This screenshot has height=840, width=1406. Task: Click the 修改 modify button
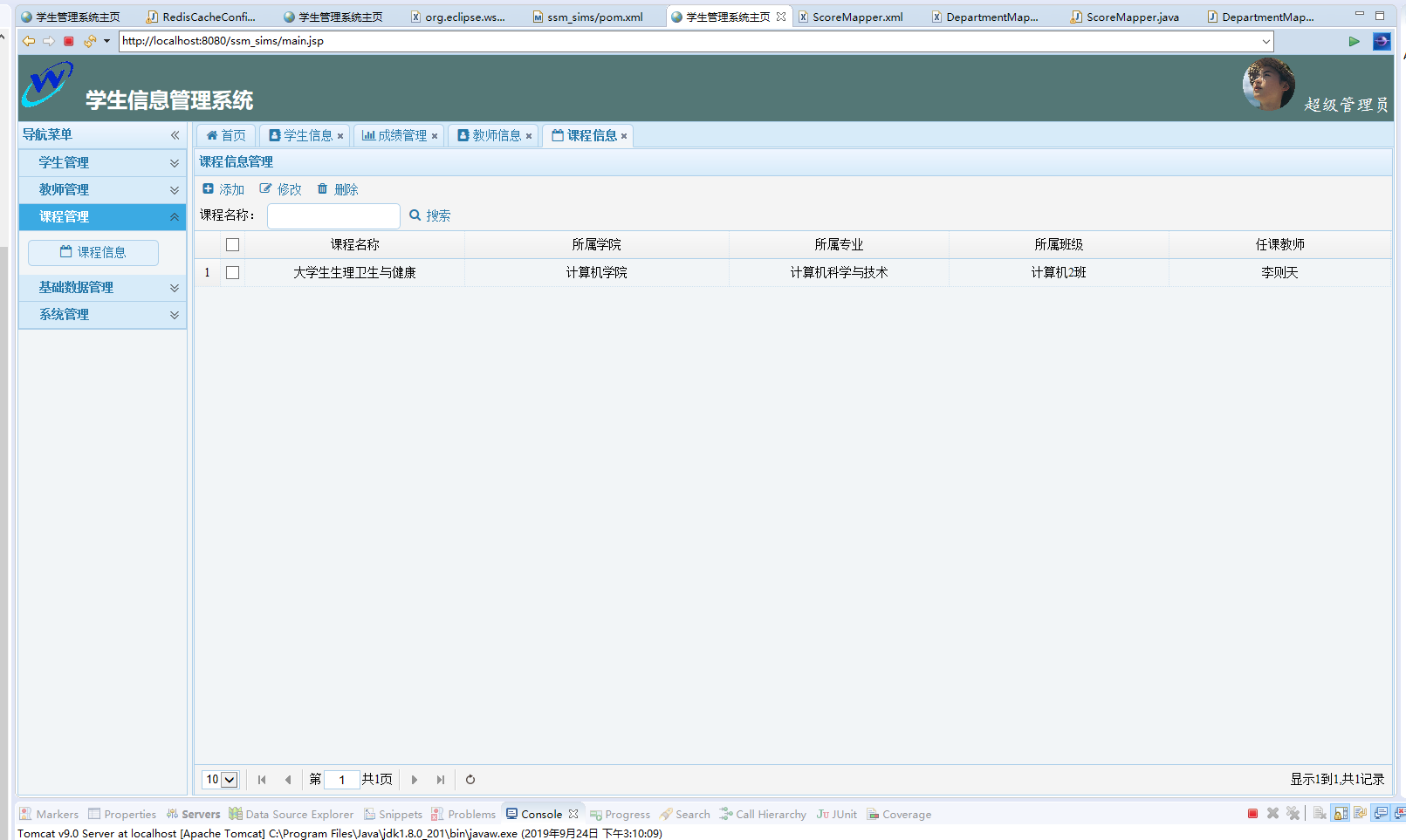tap(280, 188)
